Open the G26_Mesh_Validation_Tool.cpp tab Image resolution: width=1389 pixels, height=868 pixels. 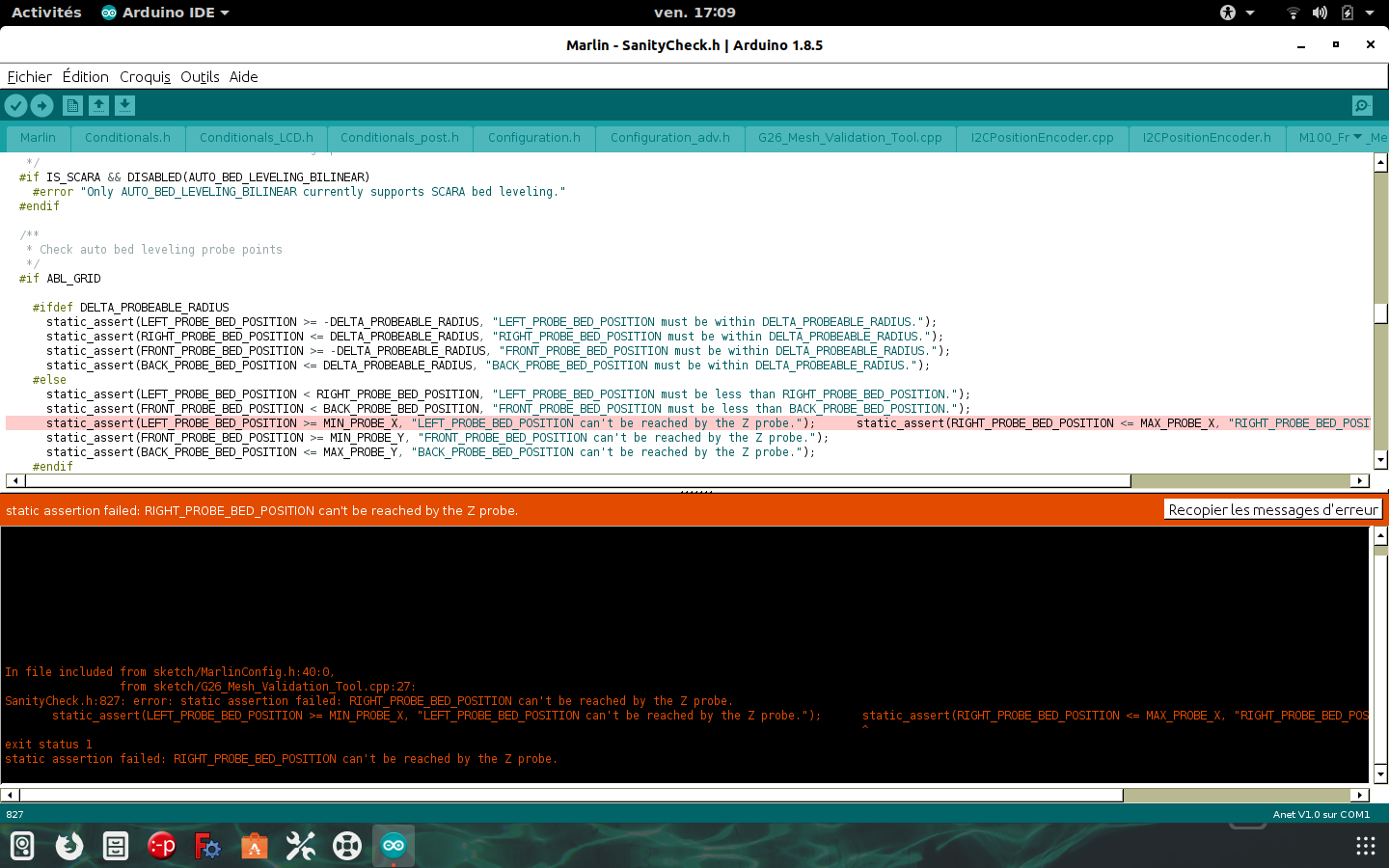pos(850,138)
